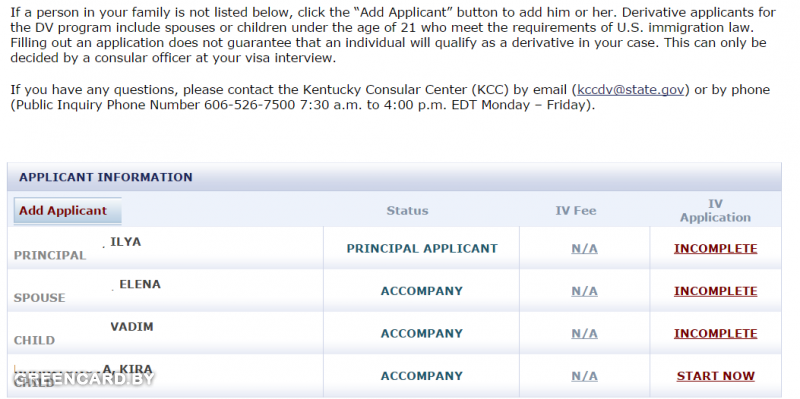Click the IV Application column header
800x399 pixels.
point(715,211)
